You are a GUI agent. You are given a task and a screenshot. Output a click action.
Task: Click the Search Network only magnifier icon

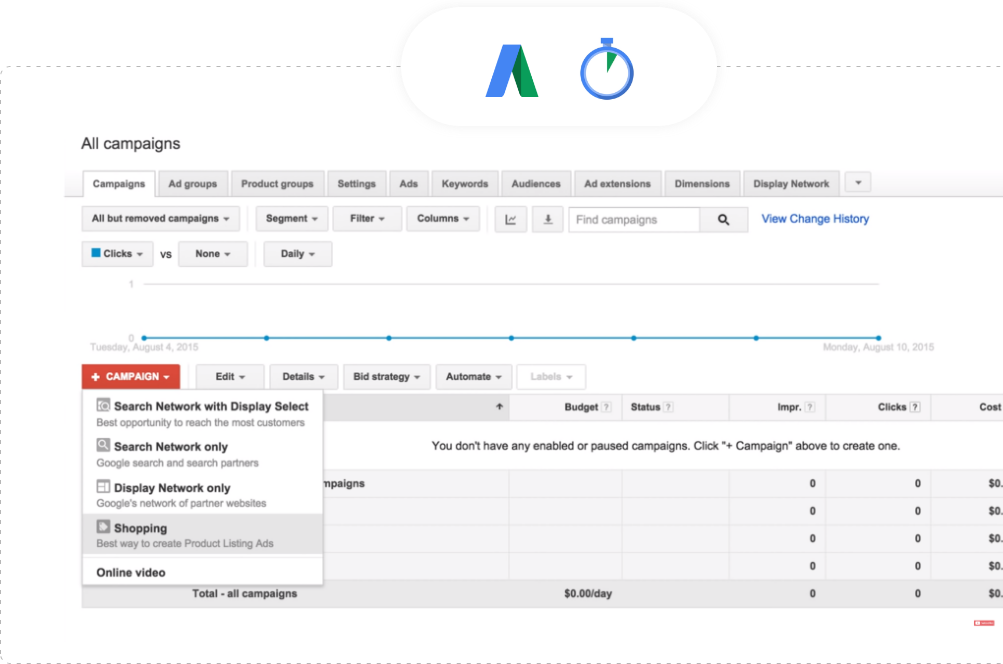point(103,445)
